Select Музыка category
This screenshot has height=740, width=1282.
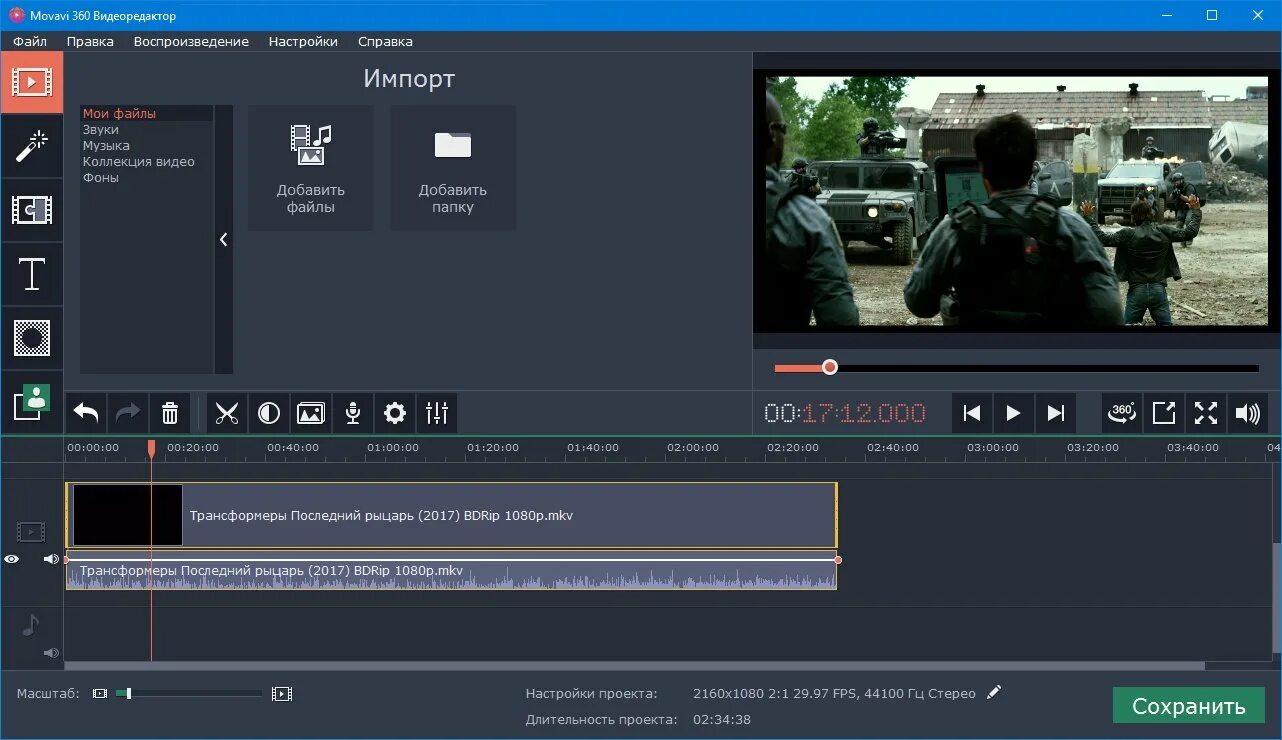coord(147,146)
